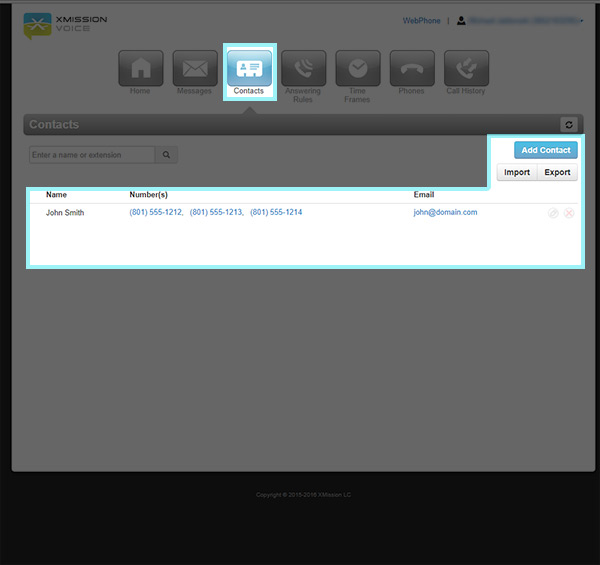Open Answering Rules

[303, 69]
